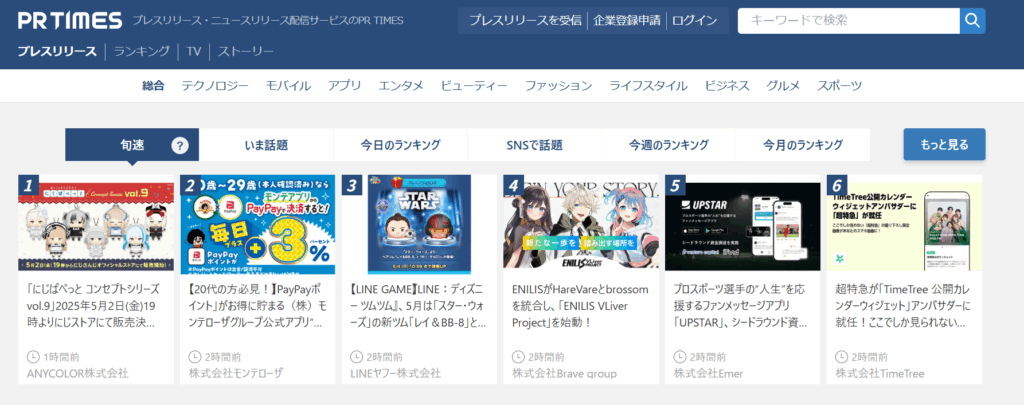1024x405 pixels.
Task: Click company name 株式会社Brave group
Action: tap(564, 374)
